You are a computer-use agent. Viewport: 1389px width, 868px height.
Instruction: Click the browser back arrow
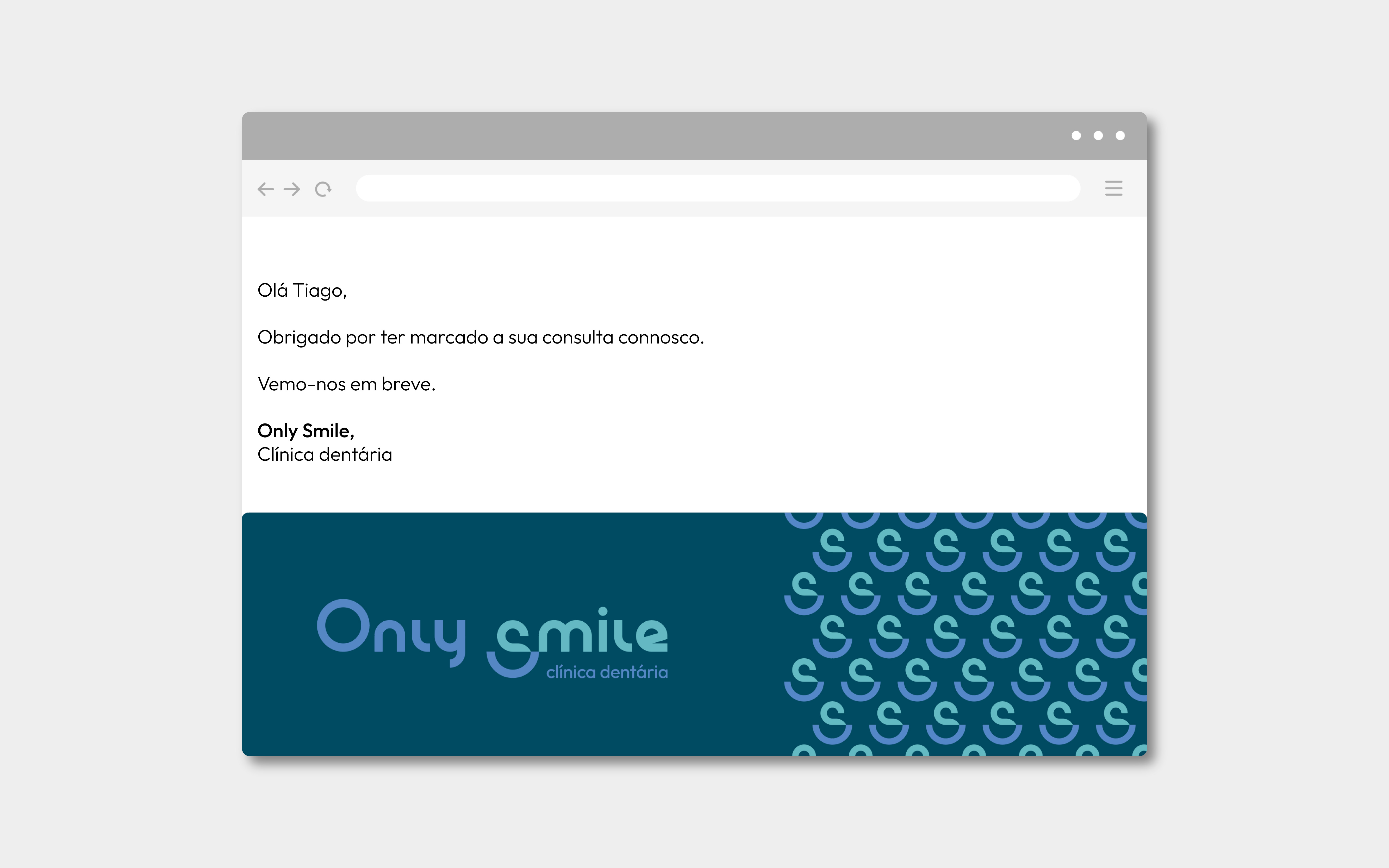click(x=265, y=189)
